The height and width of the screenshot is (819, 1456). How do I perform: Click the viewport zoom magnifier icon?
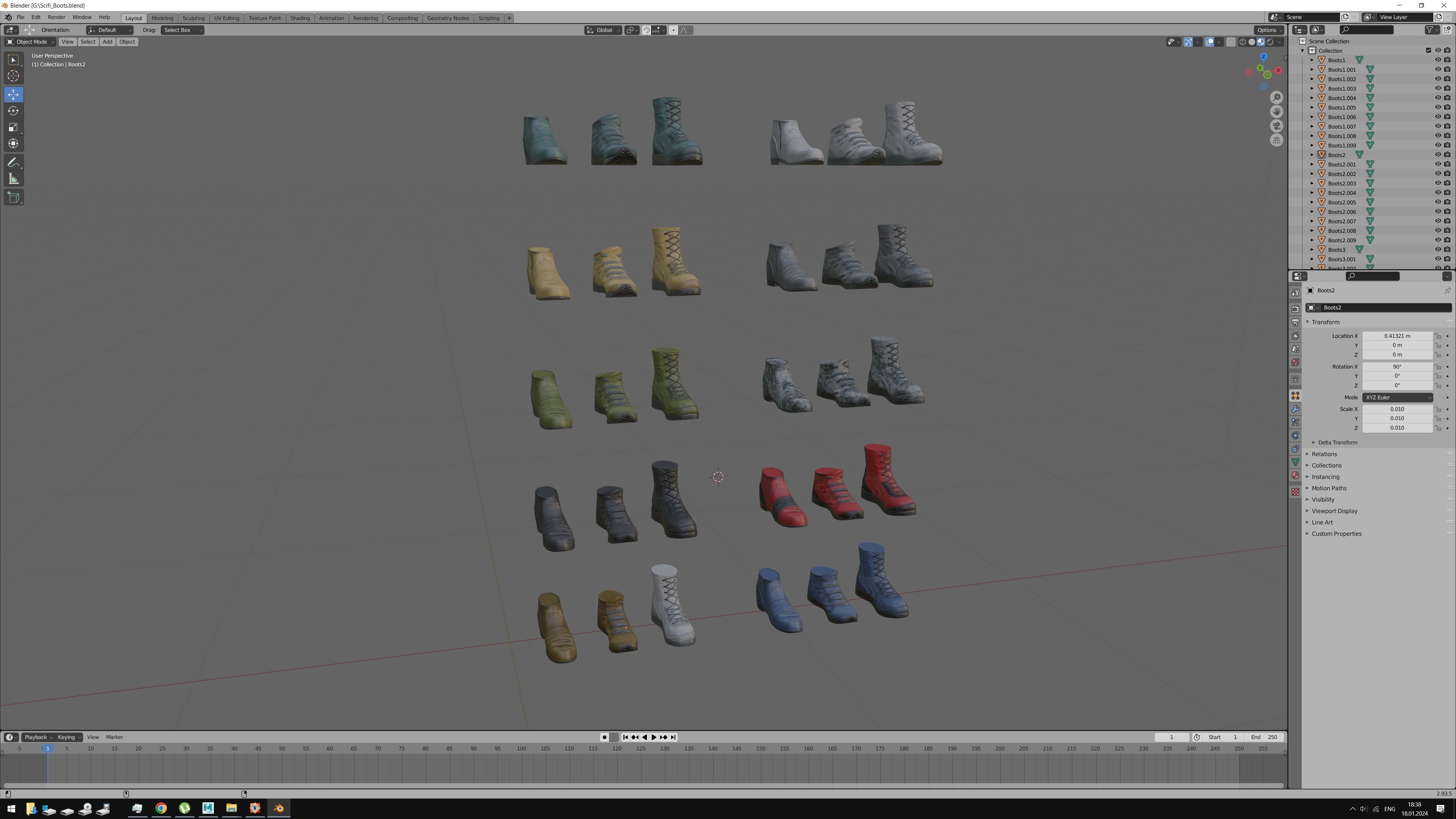coord(1276,98)
